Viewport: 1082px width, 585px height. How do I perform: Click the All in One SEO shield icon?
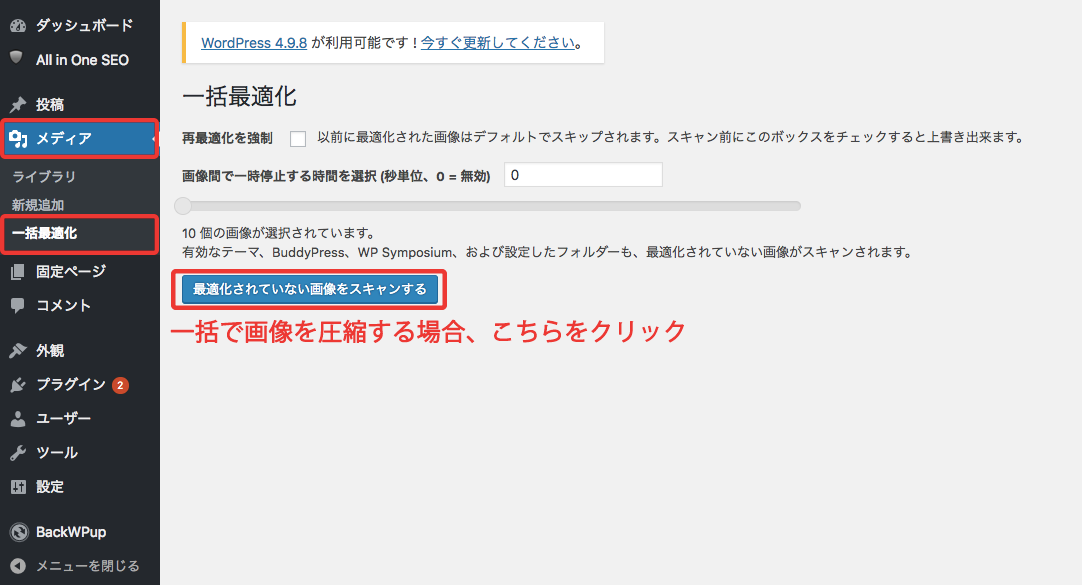[x=17, y=59]
